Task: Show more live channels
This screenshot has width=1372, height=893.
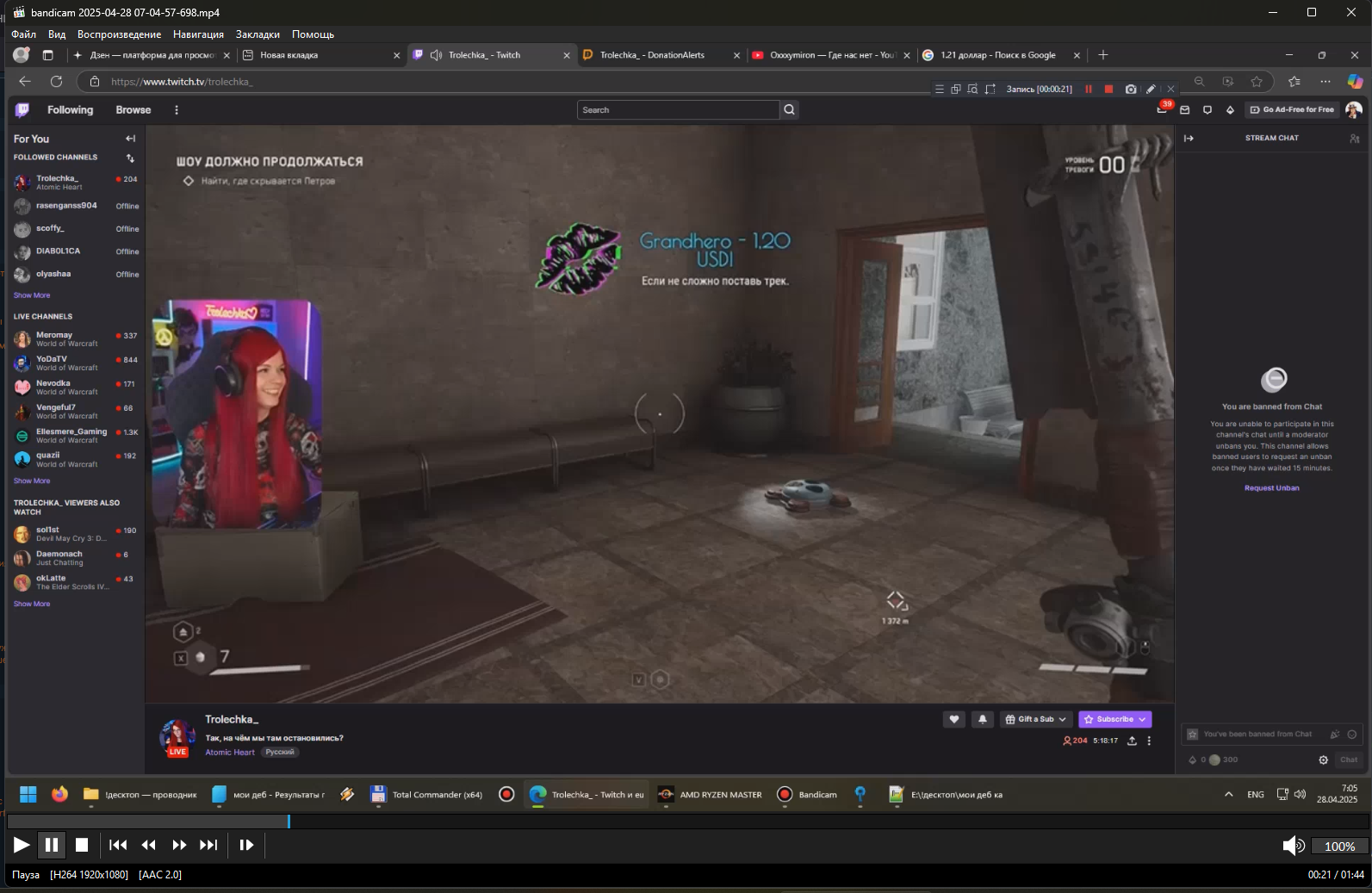Action: tap(32, 481)
